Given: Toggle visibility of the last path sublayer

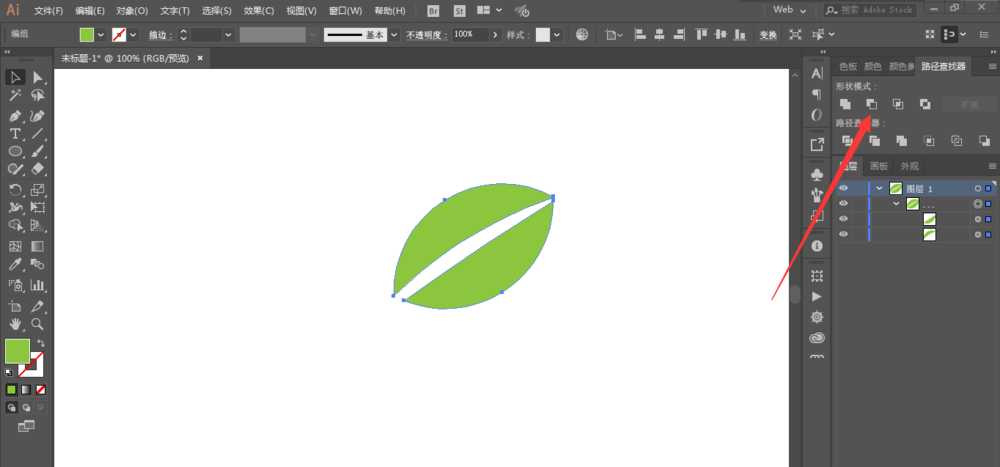Looking at the screenshot, I should [x=844, y=234].
